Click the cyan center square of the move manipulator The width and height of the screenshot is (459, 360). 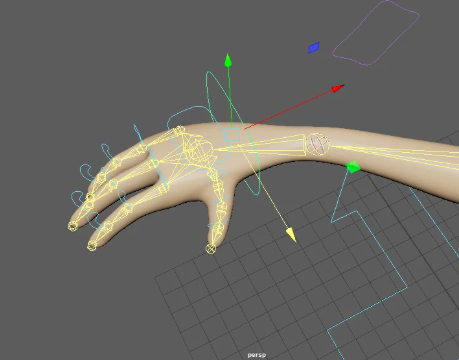click(x=232, y=134)
